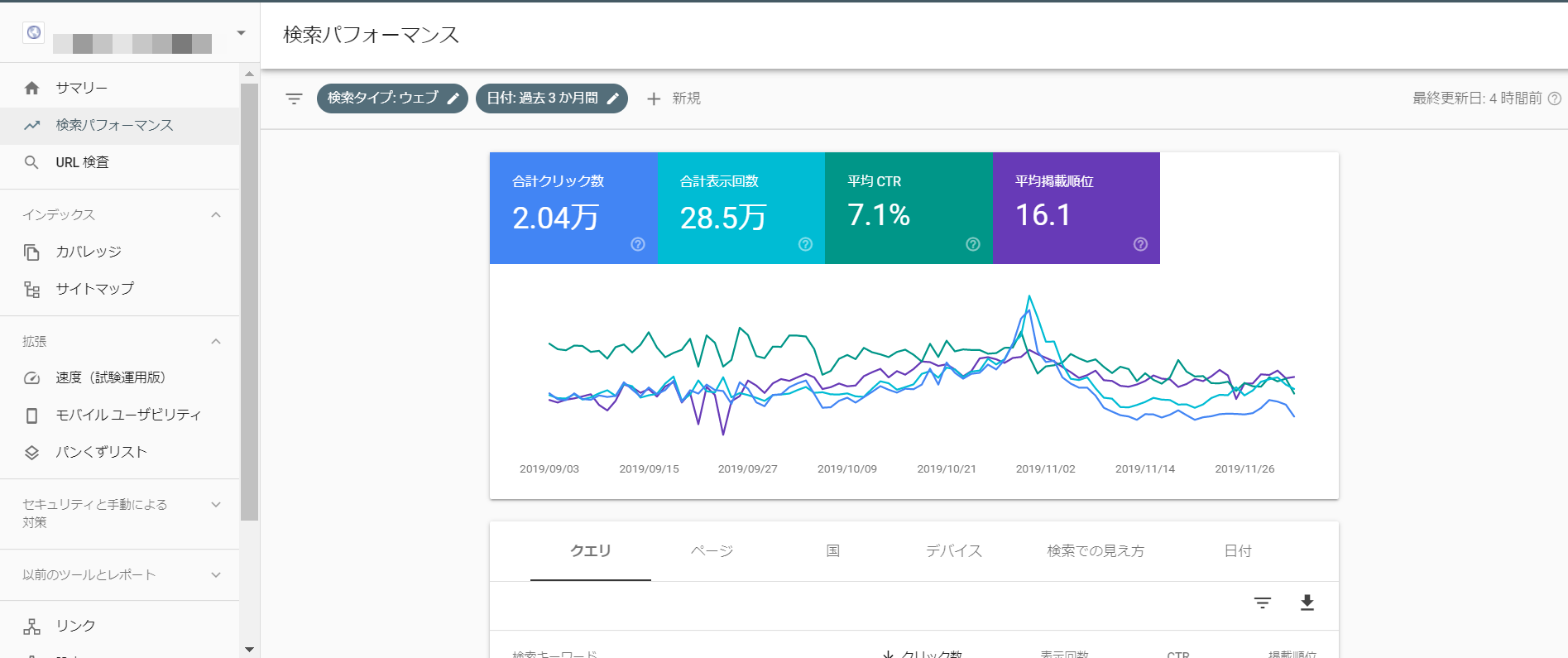Click 新規 to add new filter

coord(674,98)
